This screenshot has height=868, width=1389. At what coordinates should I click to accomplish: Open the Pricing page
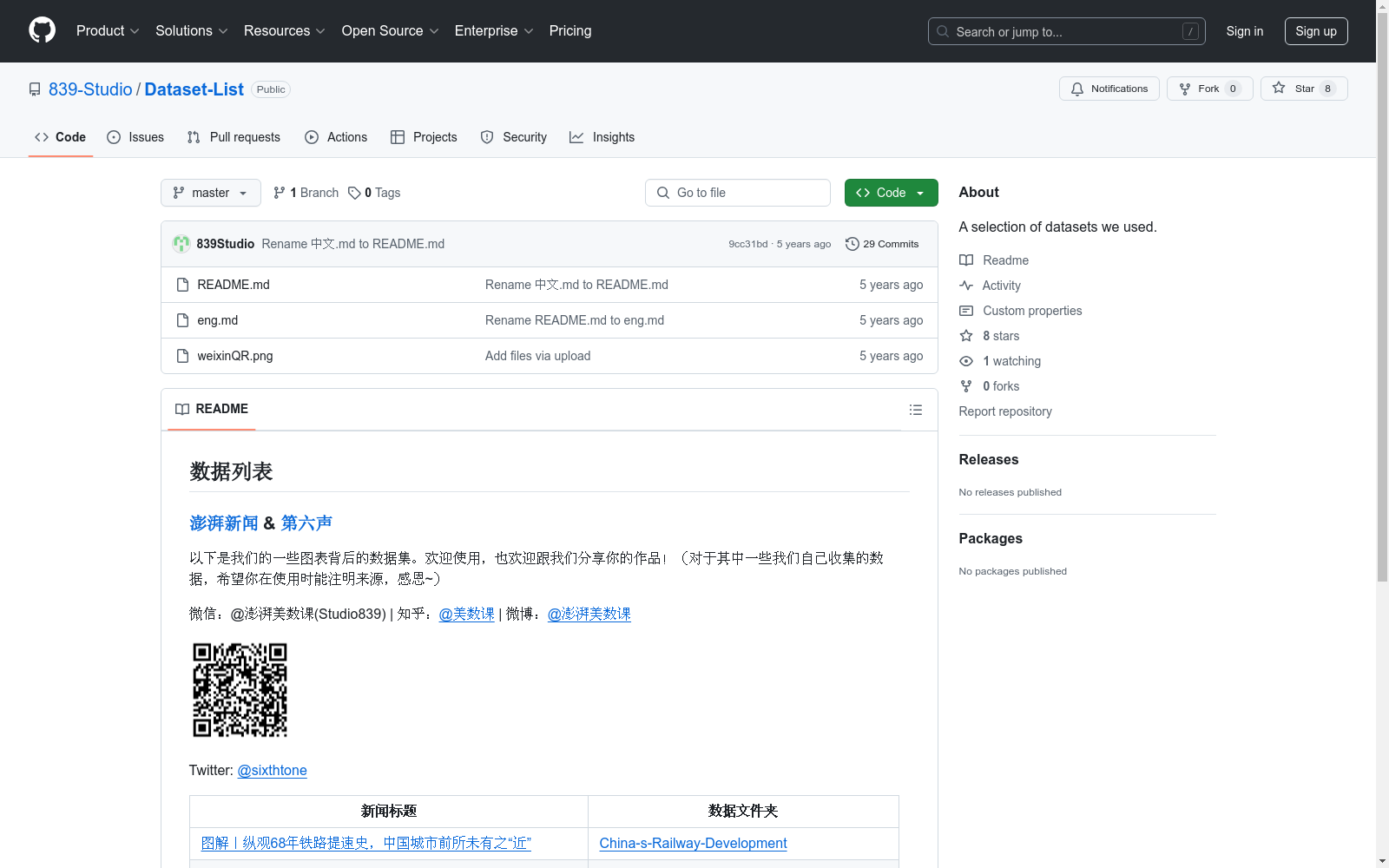pos(570,30)
